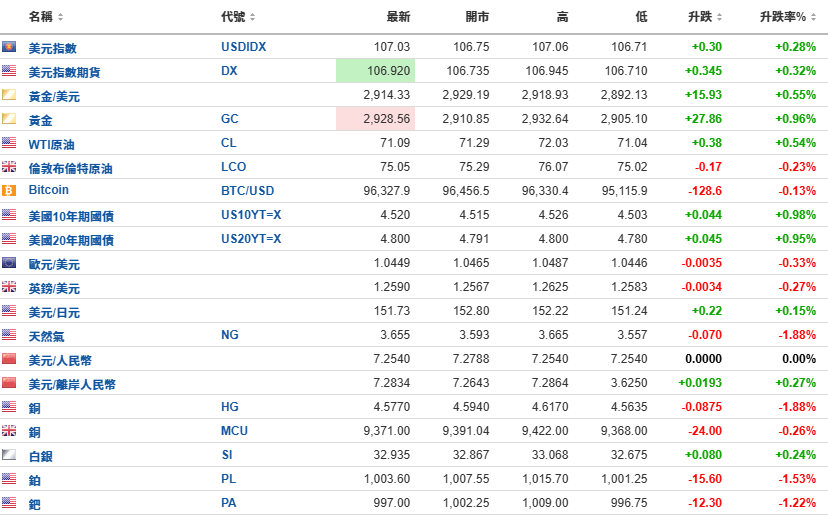The image size is (828, 515).
Task: Sort by symbol code column arrows
Action: click(252, 17)
